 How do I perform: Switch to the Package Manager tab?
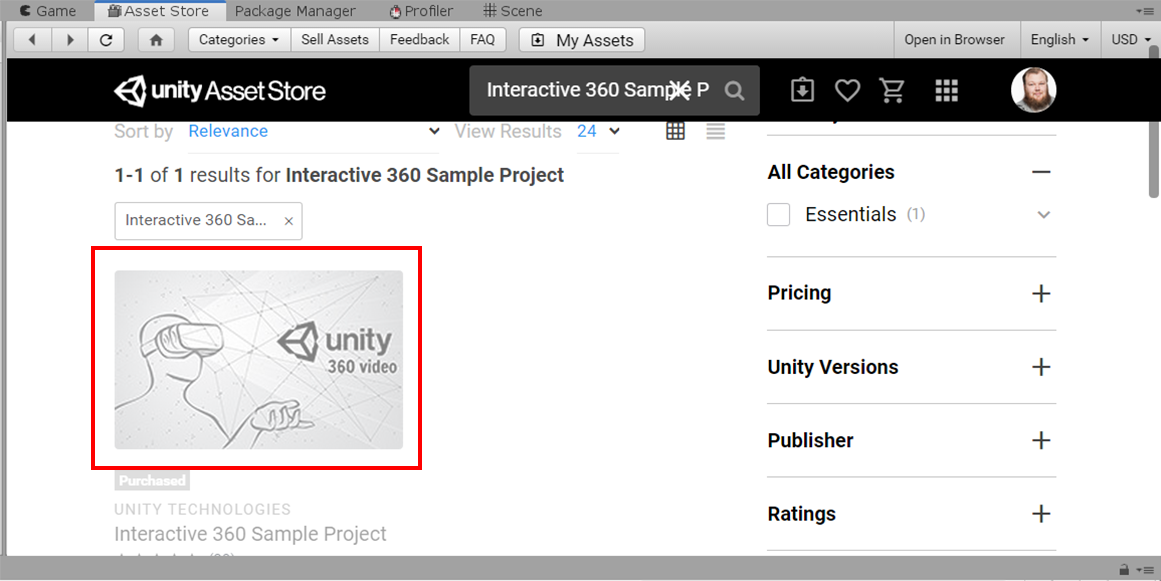point(295,11)
